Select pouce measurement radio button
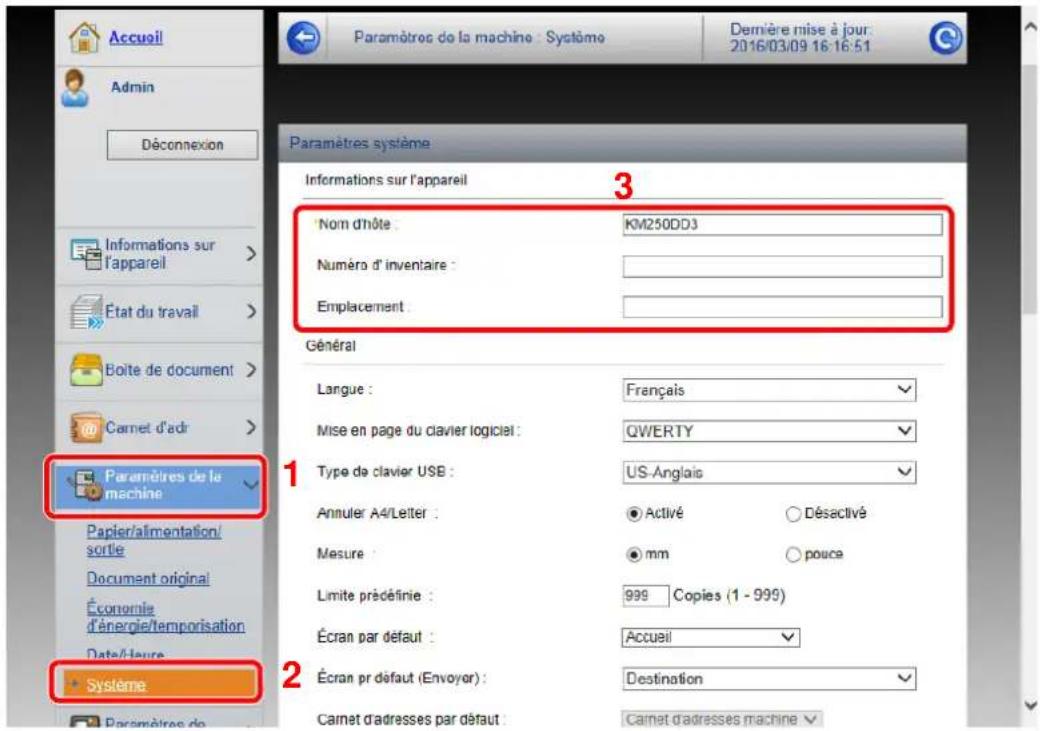This screenshot has width=1040, height=731. [793, 555]
